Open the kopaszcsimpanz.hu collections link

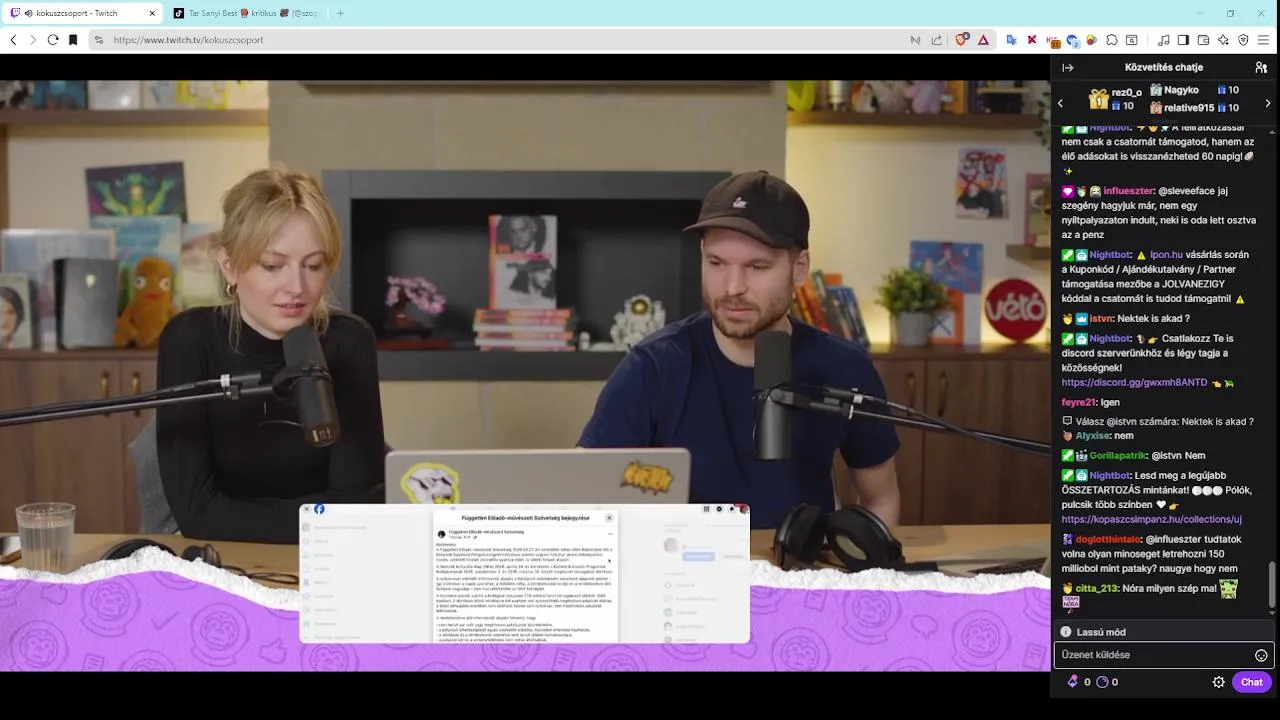tap(1152, 520)
